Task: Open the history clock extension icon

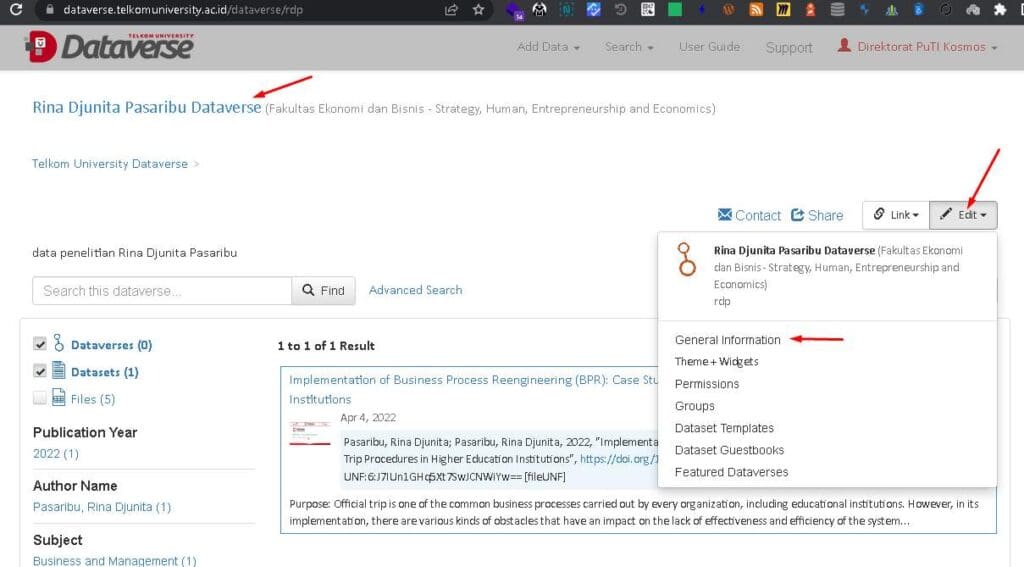Action: [x=620, y=10]
